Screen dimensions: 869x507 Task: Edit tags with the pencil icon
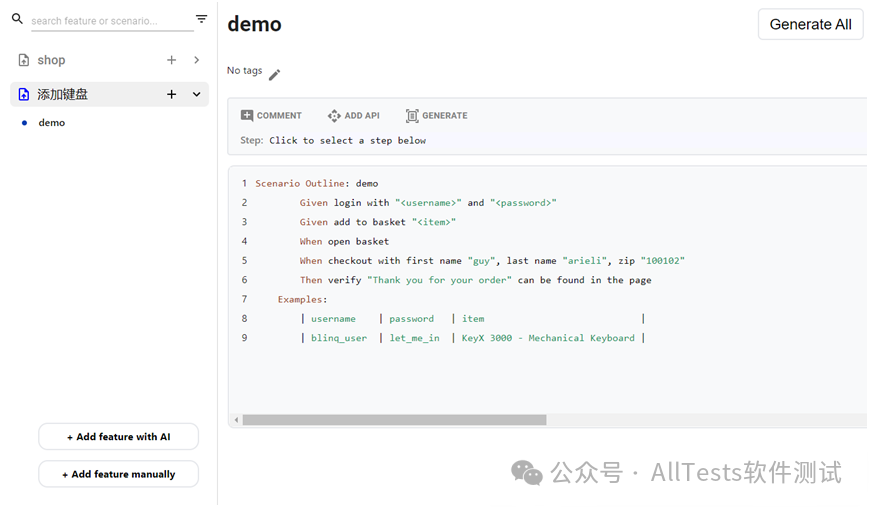[274, 75]
